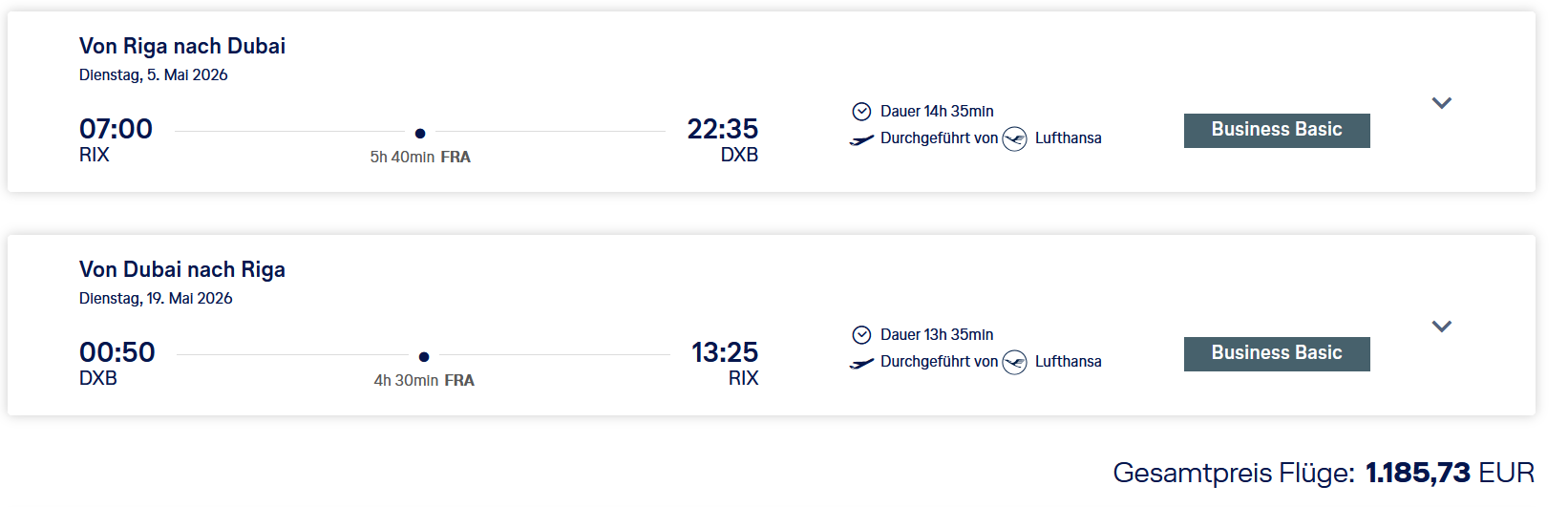Click airplane icon on return flight row
Image resolution: width=1568 pixels, height=507 pixels.
(861, 363)
